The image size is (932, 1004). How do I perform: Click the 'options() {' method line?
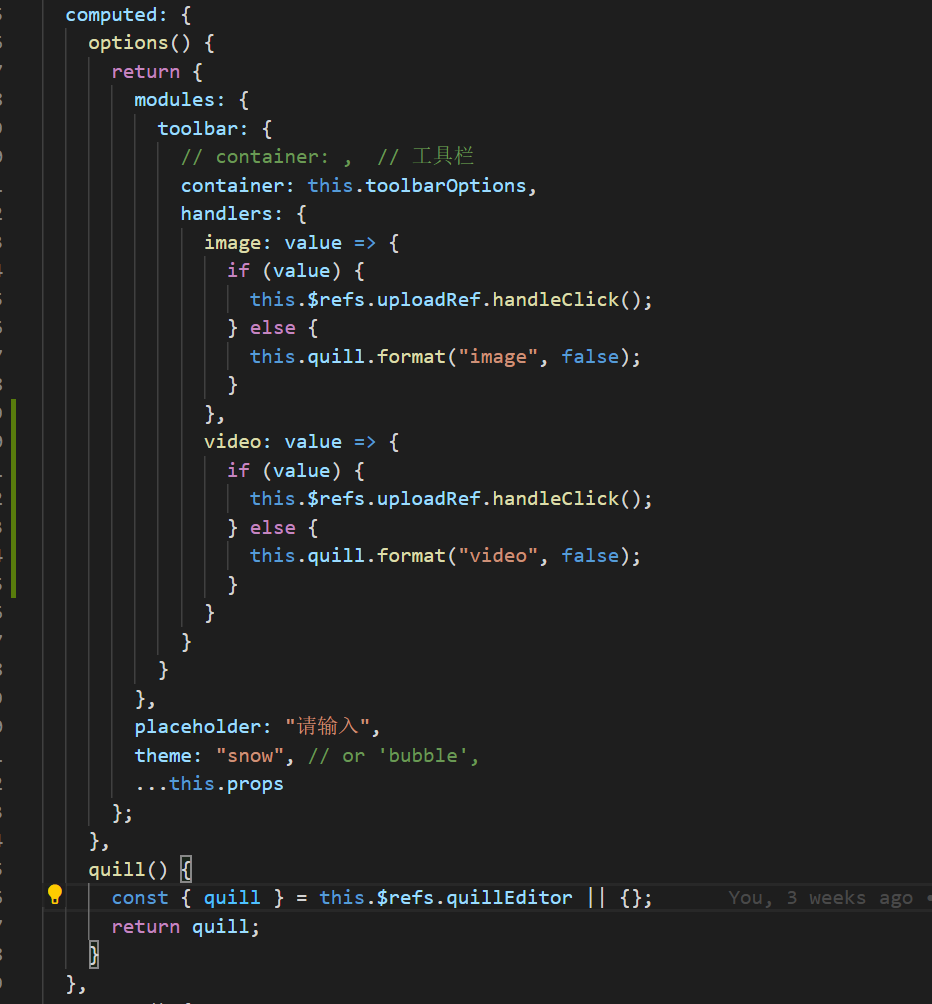click(151, 43)
